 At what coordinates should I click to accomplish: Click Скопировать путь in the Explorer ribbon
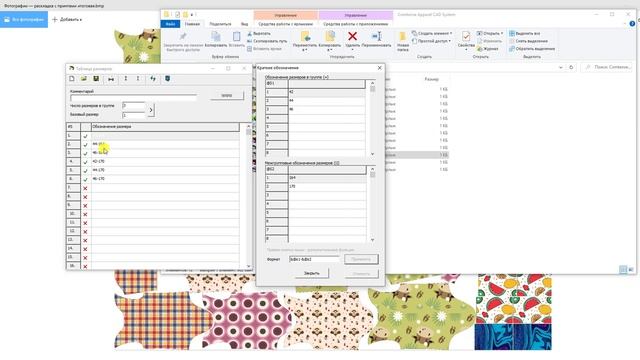tap(267, 41)
